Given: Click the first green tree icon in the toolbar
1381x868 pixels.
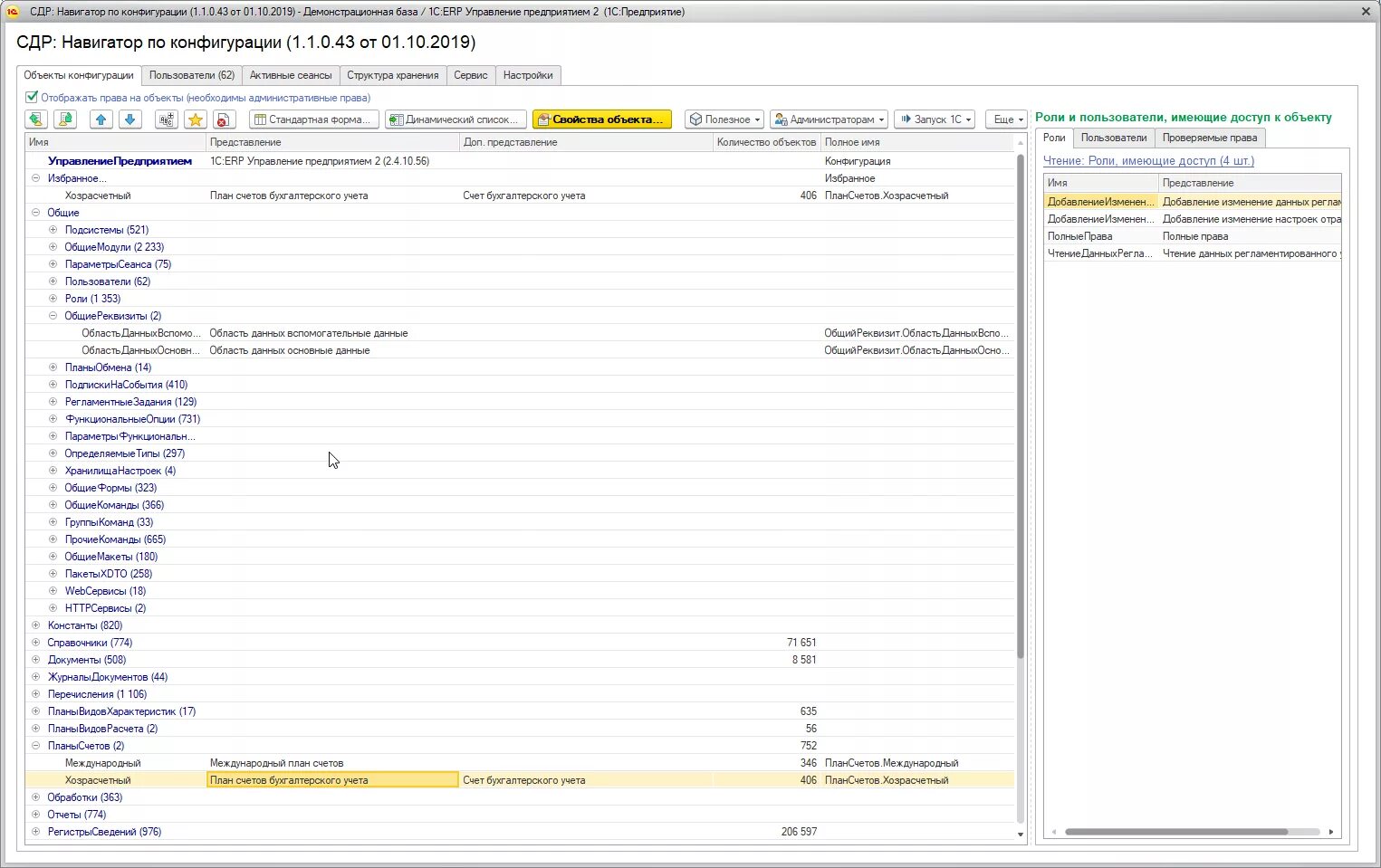Looking at the screenshot, I should (36, 119).
